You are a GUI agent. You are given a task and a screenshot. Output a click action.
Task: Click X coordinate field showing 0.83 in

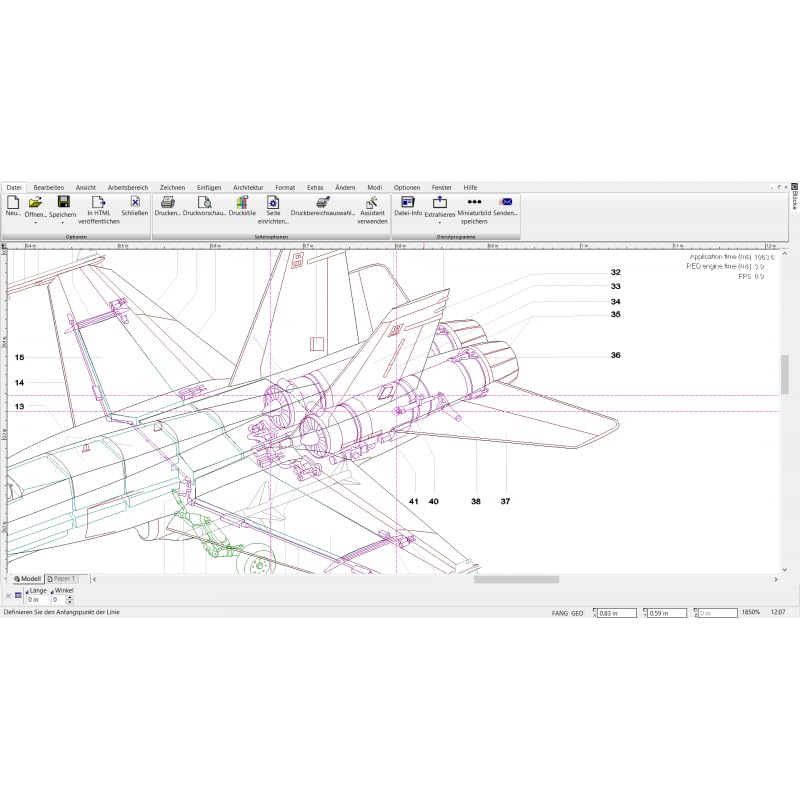(617, 613)
